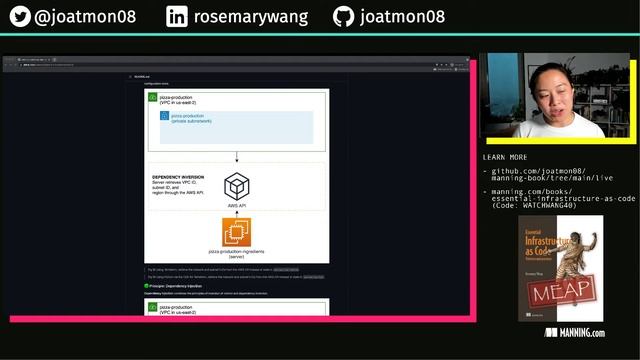640x360 pixels.
Task: Click the README.md list icon in file header
Action: (x=131, y=76)
